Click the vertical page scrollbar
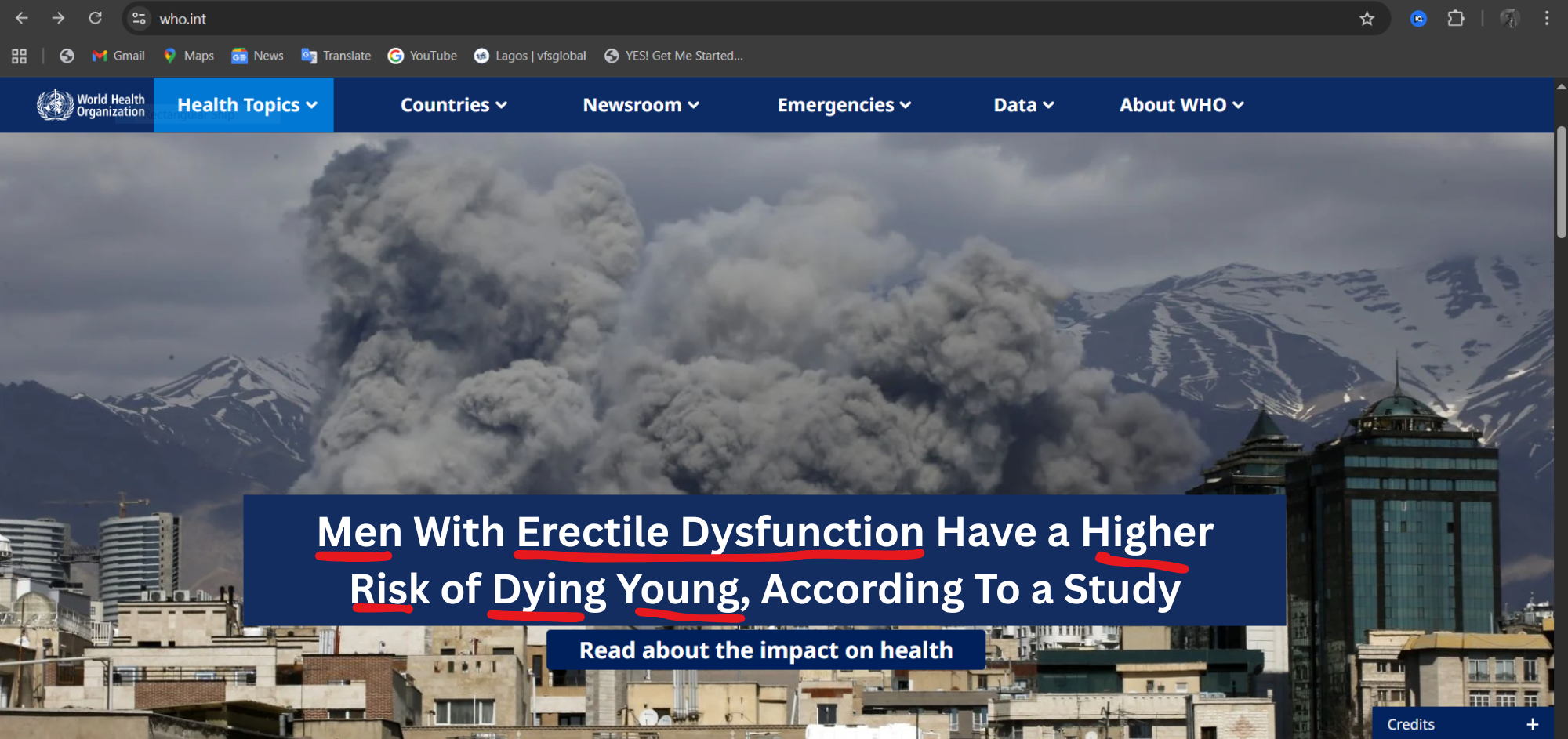 tap(1561, 182)
